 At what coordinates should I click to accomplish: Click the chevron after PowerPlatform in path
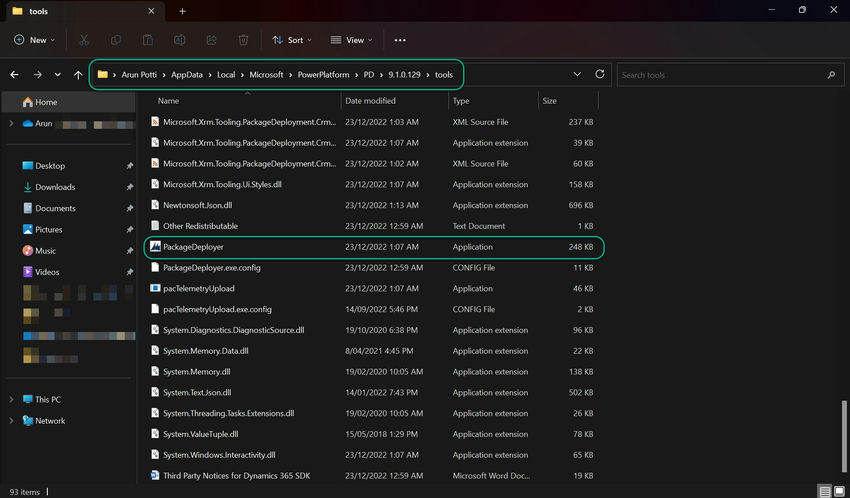(356, 75)
